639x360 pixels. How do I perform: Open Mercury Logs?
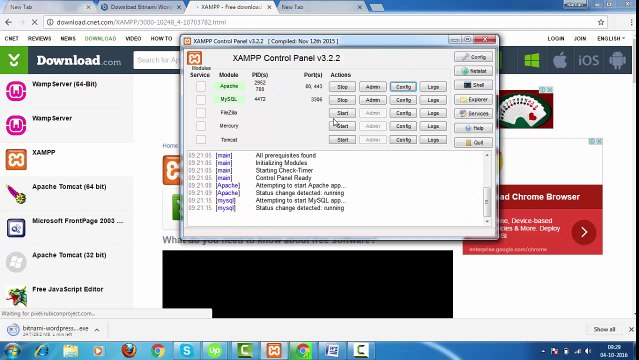(x=433, y=126)
